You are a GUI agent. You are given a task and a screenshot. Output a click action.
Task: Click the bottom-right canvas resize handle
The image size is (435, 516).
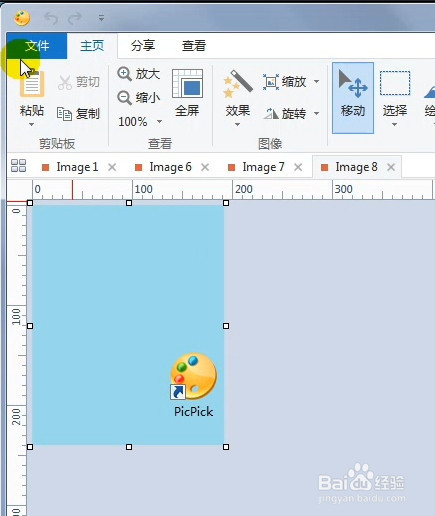click(226, 447)
